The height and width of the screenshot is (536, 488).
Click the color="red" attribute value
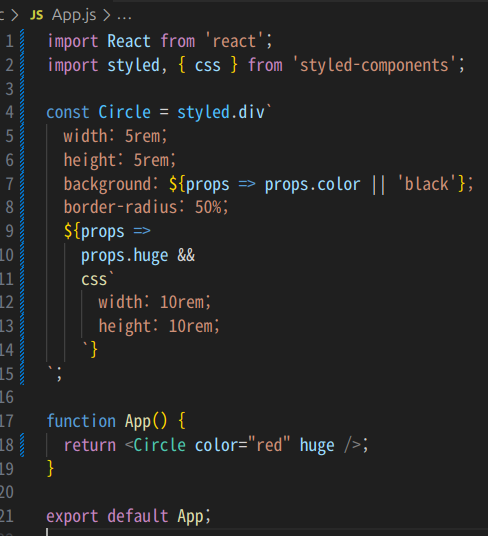[269, 445]
